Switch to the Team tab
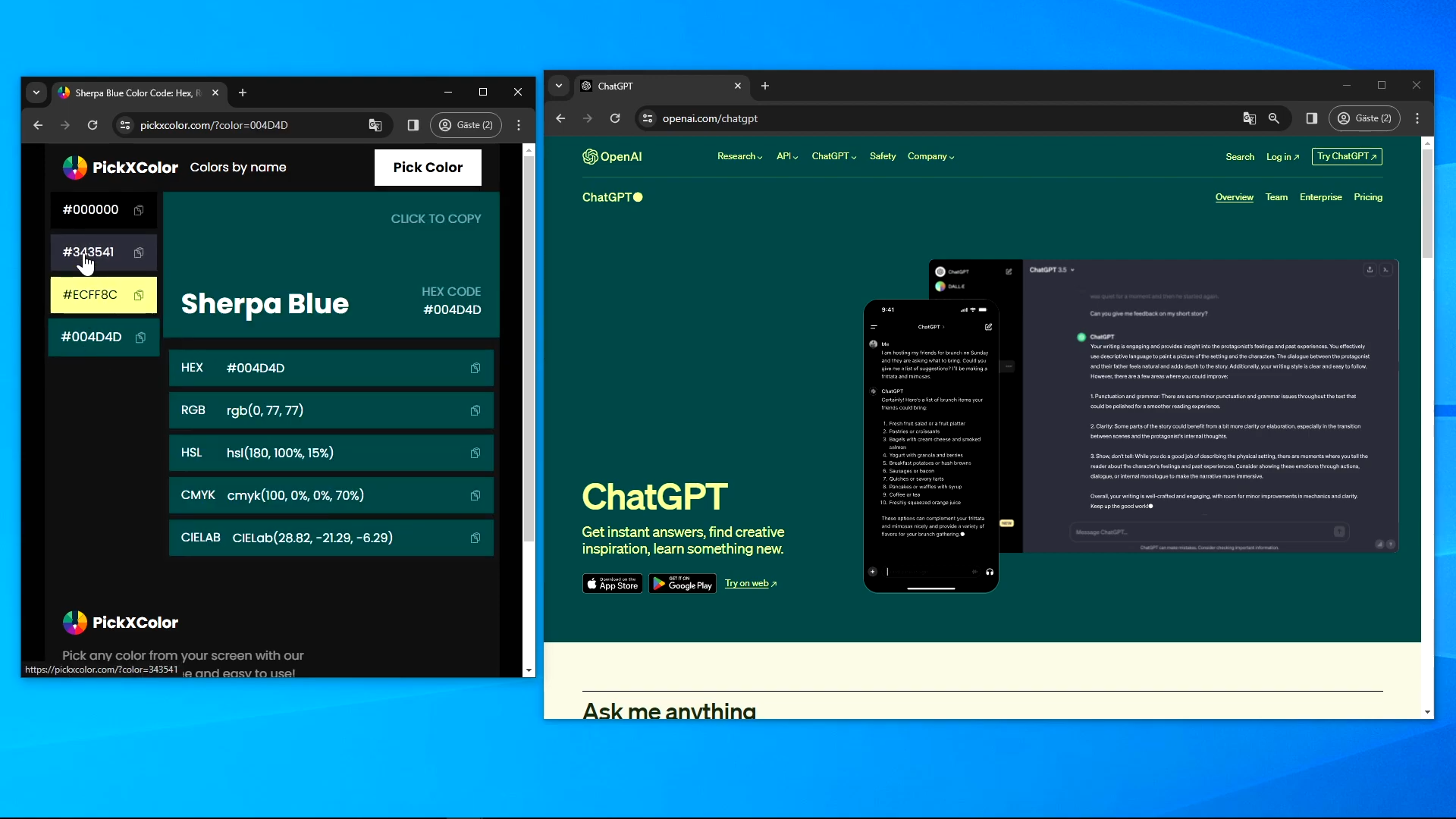Screen dimensions: 1456x819 coord(1276,197)
